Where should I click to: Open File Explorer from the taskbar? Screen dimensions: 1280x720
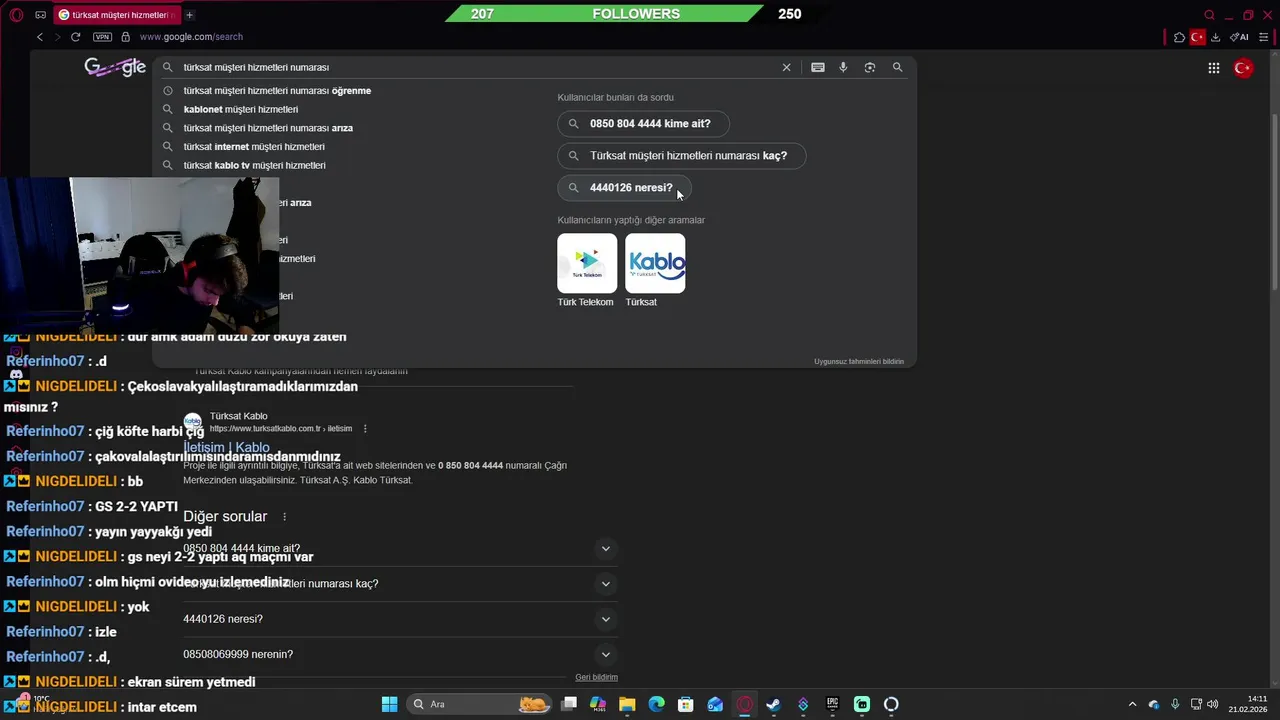click(627, 704)
